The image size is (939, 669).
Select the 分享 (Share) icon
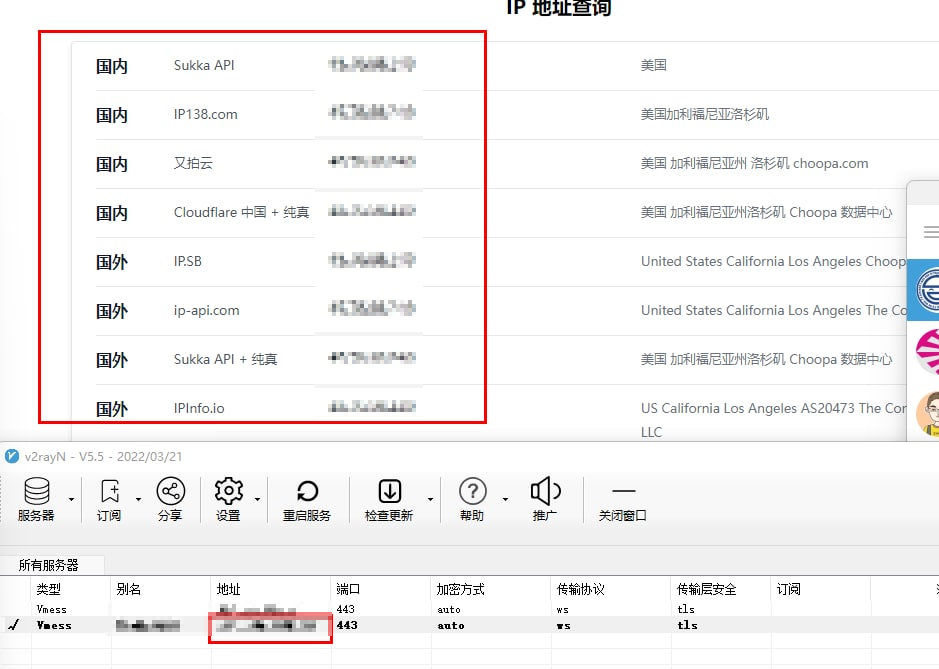coord(170,492)
